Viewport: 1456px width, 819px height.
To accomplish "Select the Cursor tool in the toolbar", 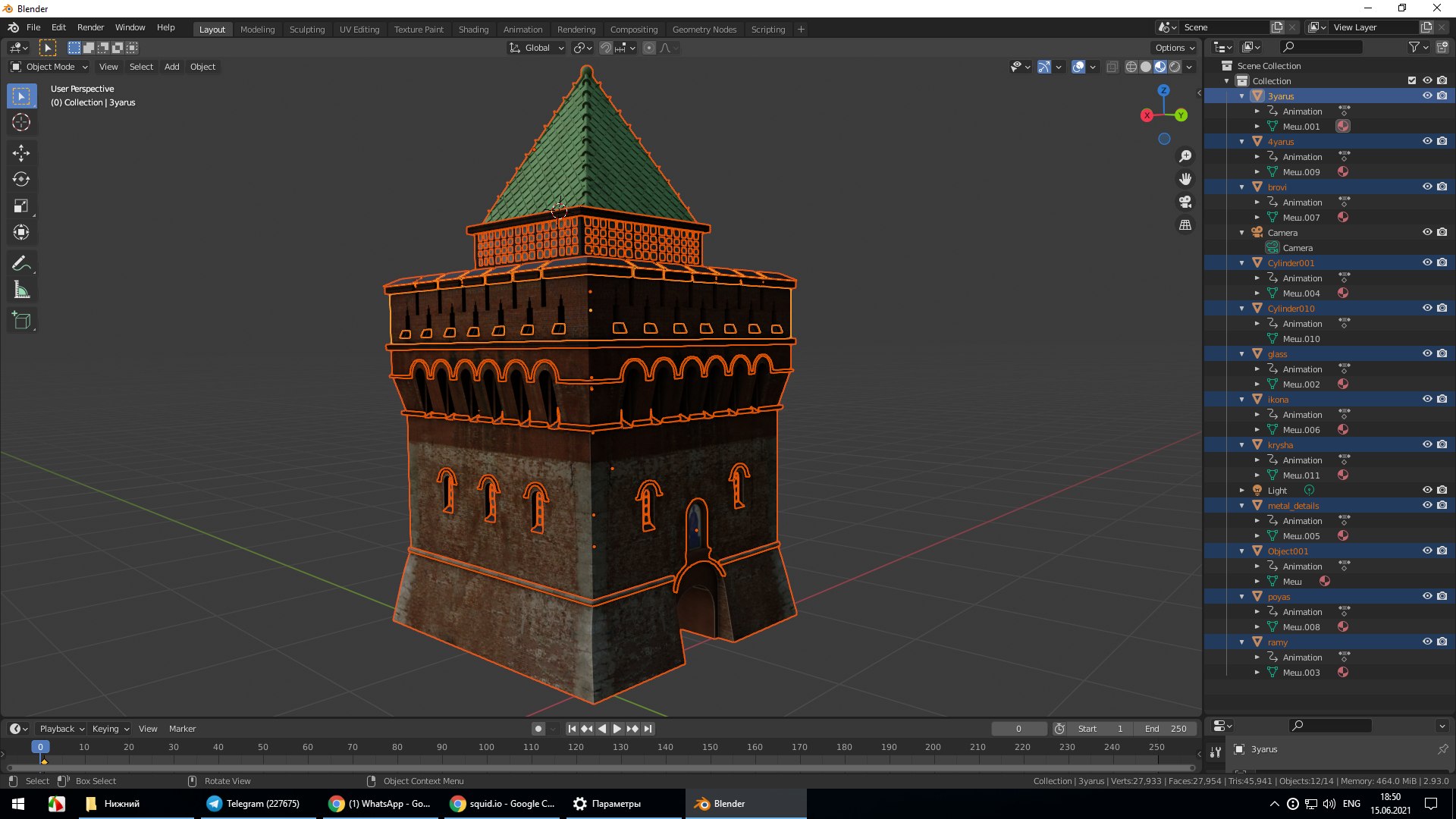I will (x=21, y=122).
